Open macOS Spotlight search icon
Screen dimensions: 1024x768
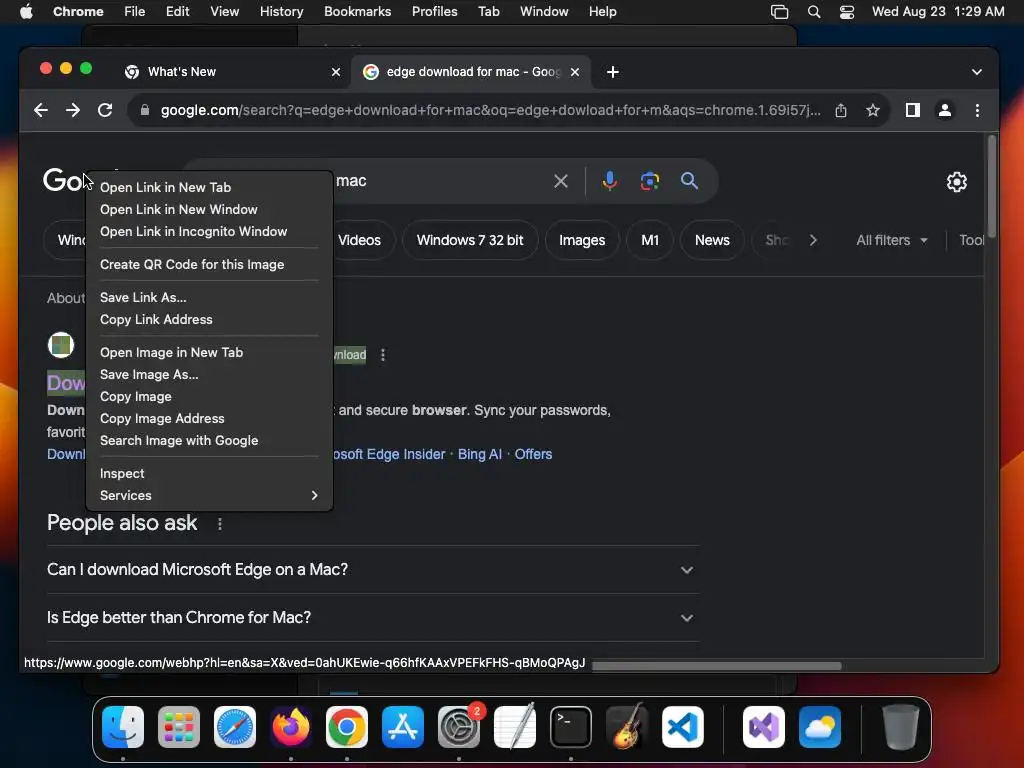click(814, 12)
